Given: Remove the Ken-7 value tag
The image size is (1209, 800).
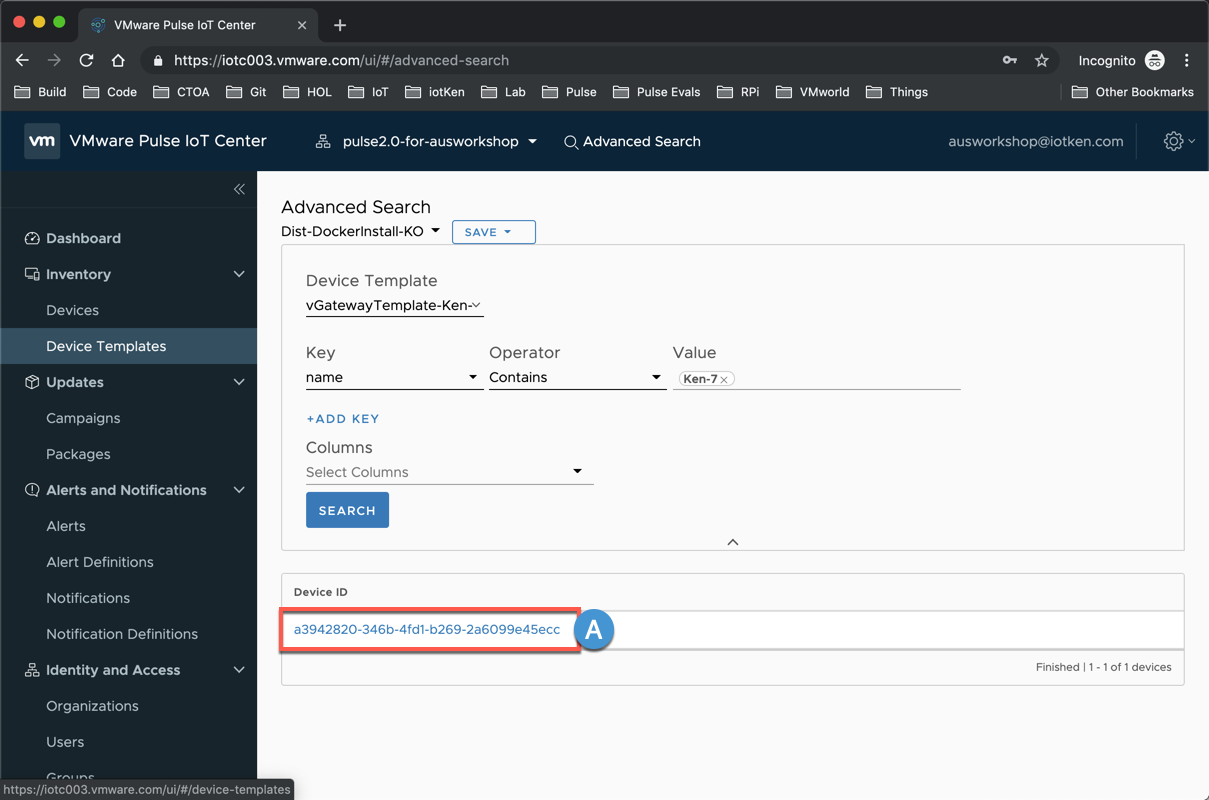Looking at the screenshot, I should [725, 379].
